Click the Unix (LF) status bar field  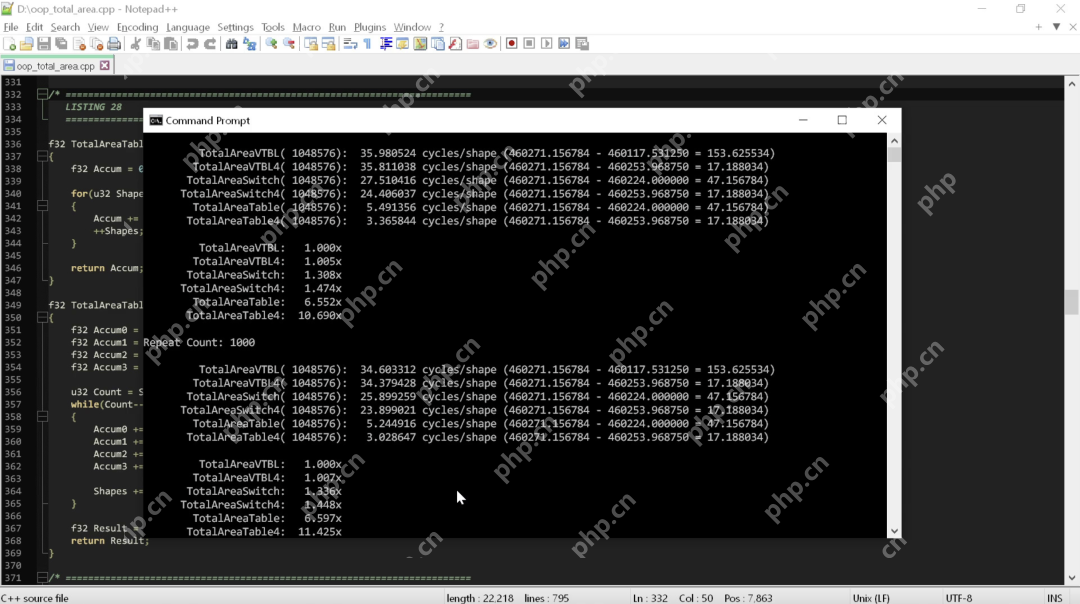(871, 598)
